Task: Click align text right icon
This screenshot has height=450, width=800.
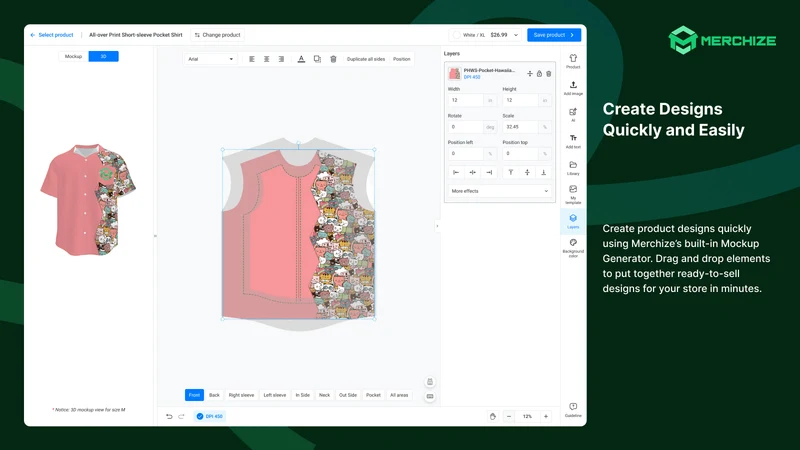Action: pos(281,59)
